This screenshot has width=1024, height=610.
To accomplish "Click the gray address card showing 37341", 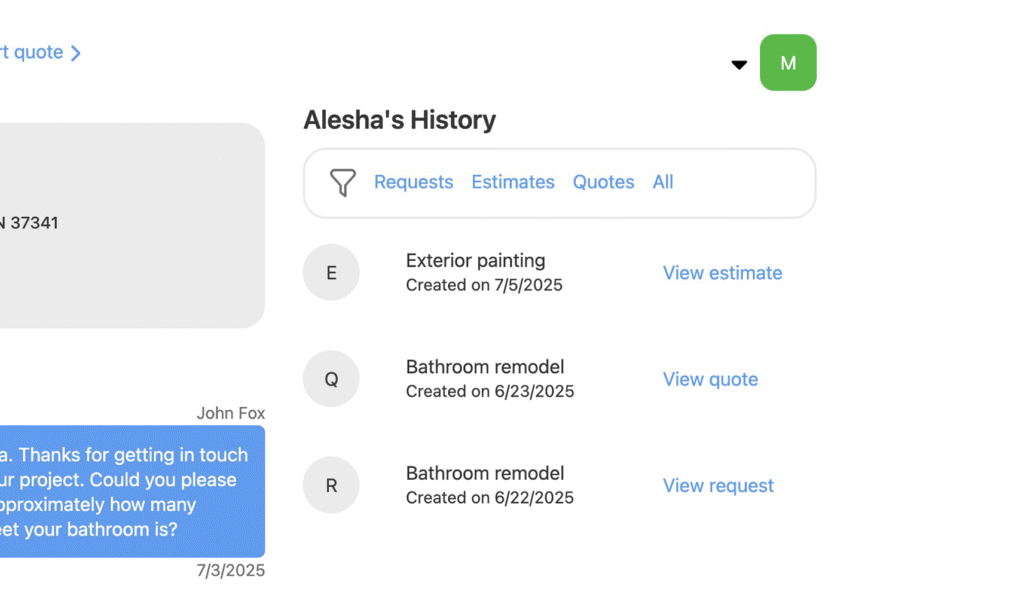I will point(130,225).
